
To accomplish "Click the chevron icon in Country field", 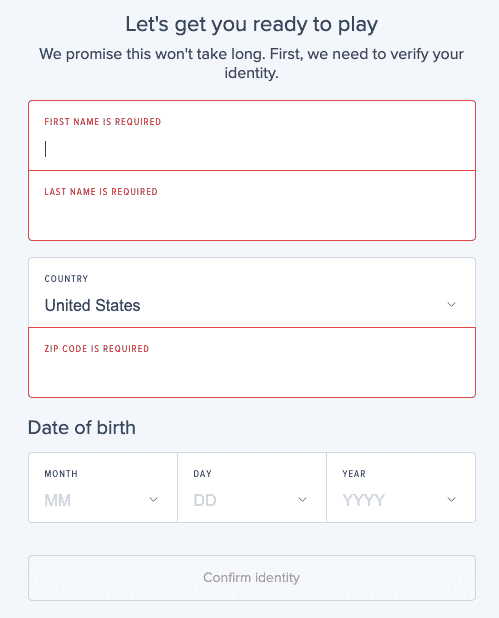I will point(451,304).
